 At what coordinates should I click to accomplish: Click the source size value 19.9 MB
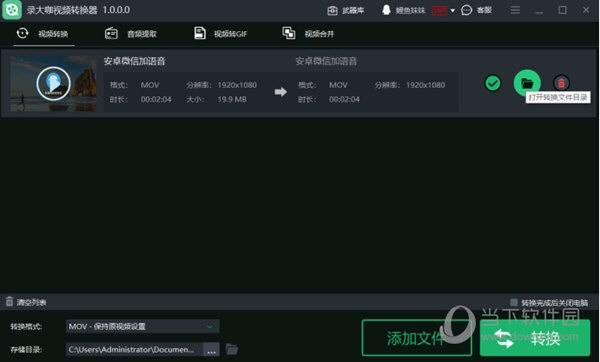click(x=232, y=99)
